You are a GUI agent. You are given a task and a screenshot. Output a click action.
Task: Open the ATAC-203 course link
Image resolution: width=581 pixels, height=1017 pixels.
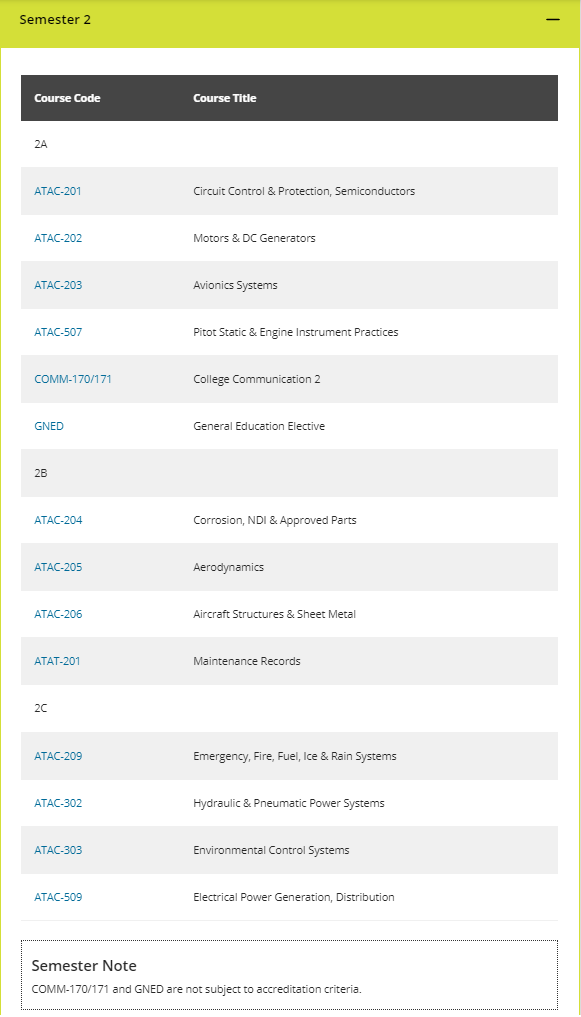point(58,285)
